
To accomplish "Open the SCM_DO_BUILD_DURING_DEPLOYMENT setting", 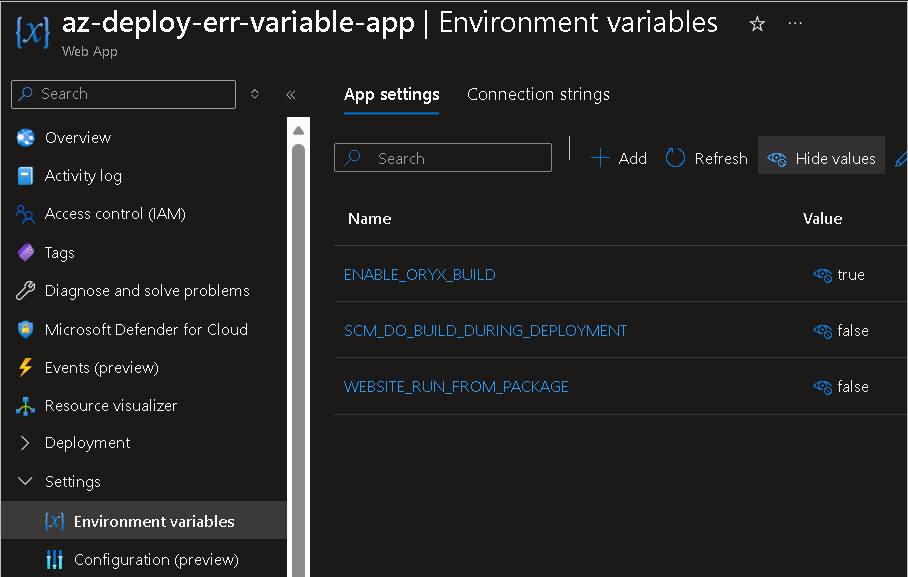I will pyautogui.click(x=486, y=330).
